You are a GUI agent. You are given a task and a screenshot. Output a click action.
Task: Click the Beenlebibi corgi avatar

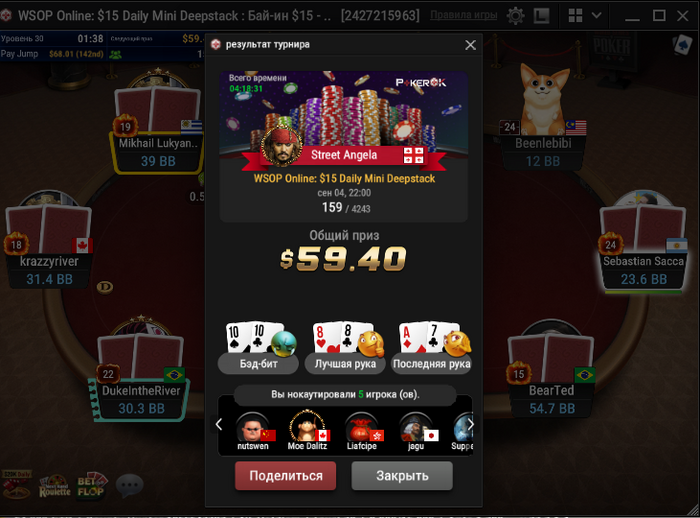tap(544, 99)
